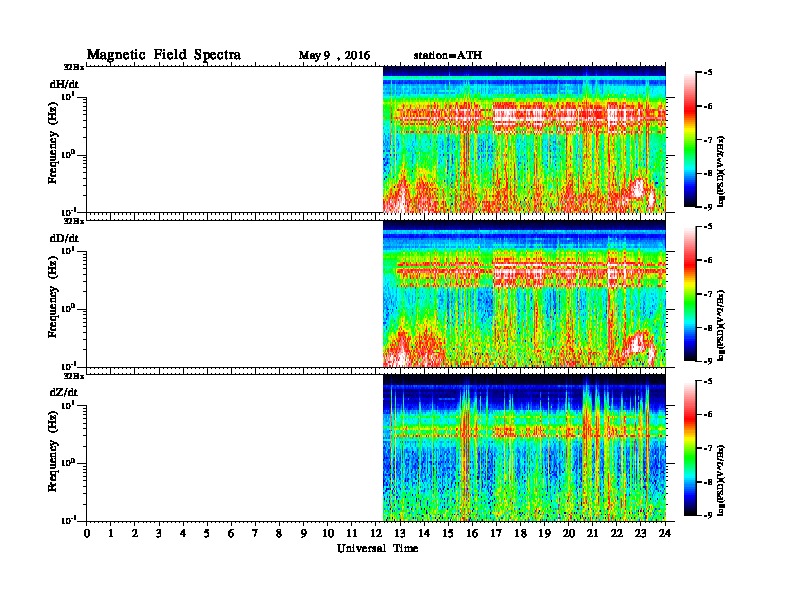
Task: Click hour tick label 3 on the time axis
Action: click(x=159, y=533)
